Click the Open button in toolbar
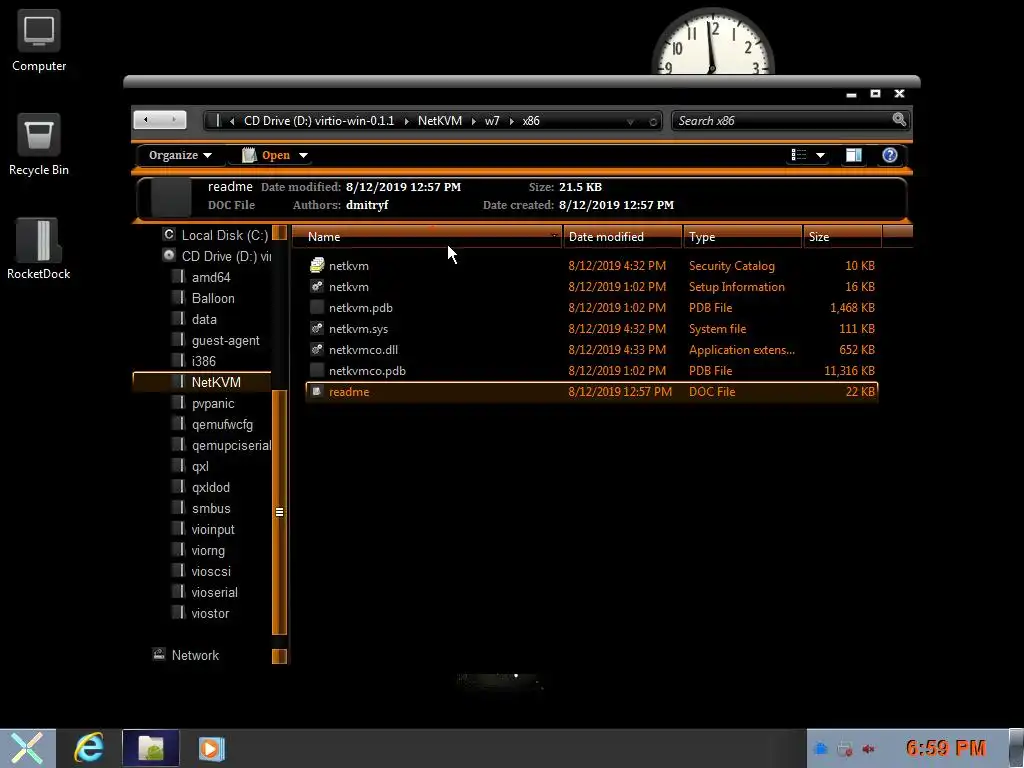This screenshot has width=1024, height=768. click(x=266, y=155)
